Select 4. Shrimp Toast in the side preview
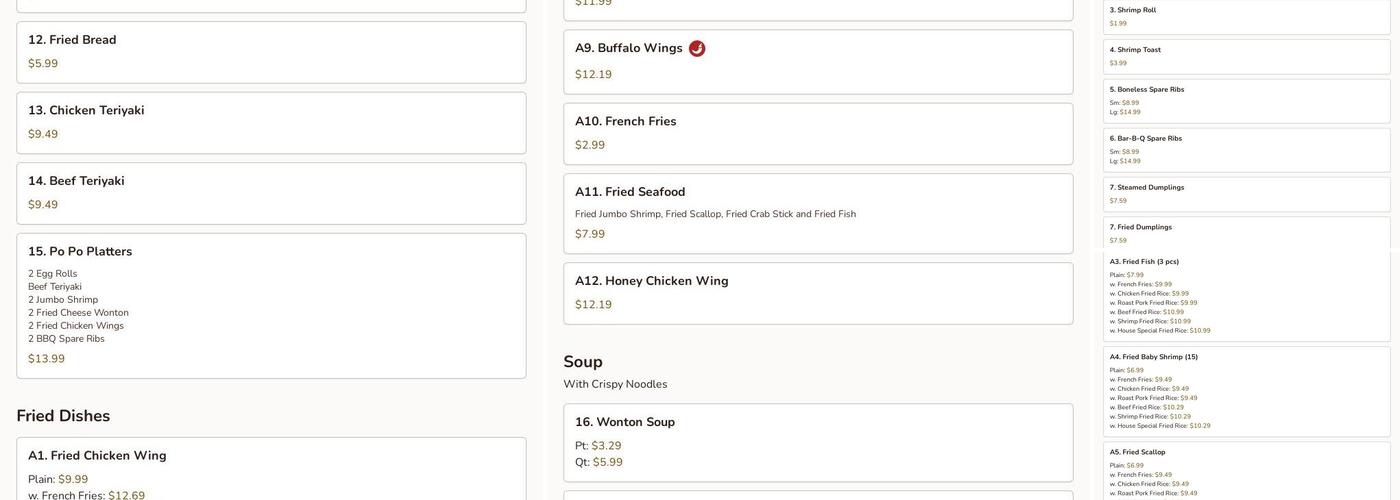The image size is (1400, 500). tap(1247, 57)
